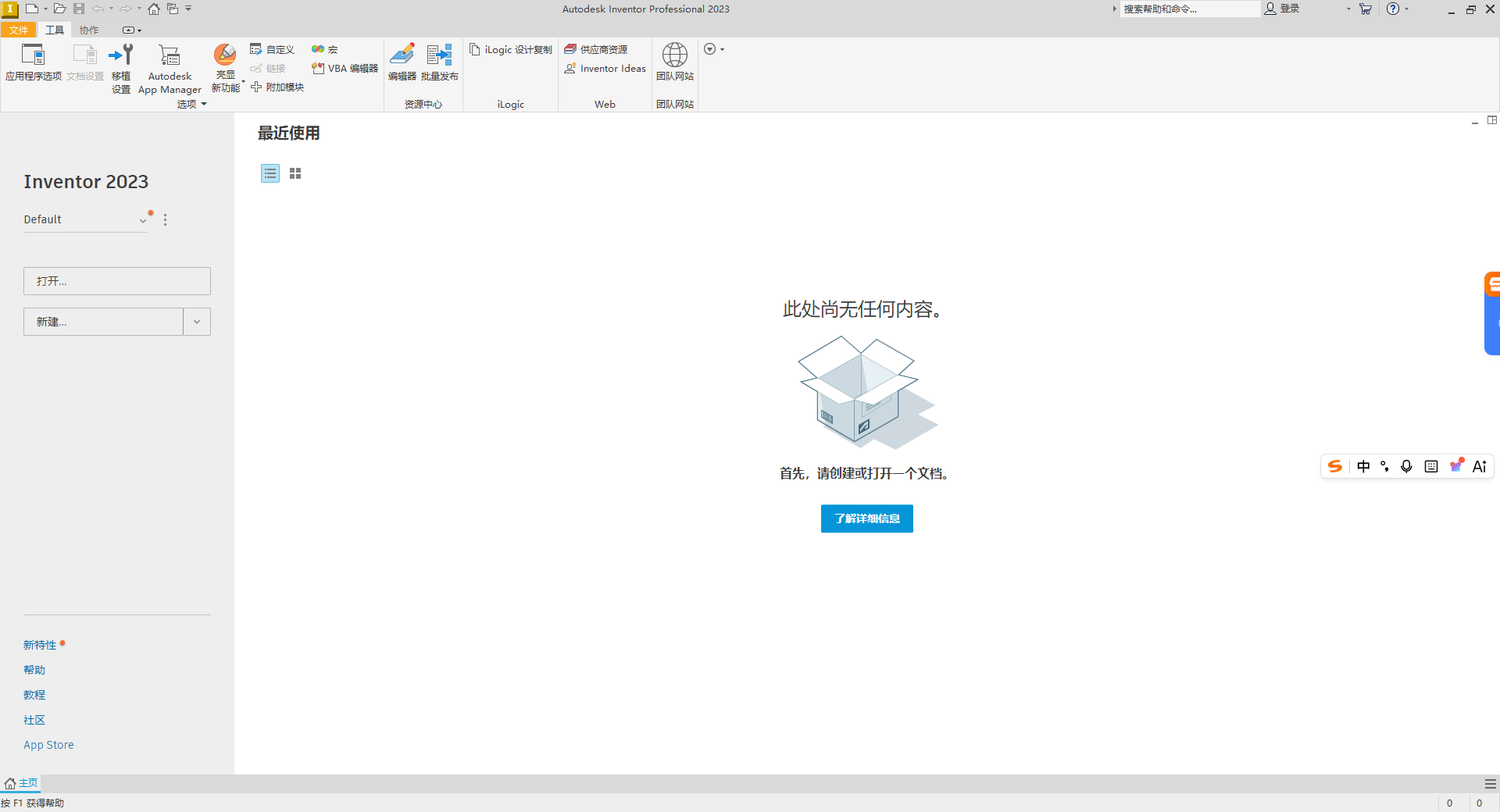Screen dimensions: 1500x812
Task: Open the VBA 编辑器
Action: click(343, 68)
